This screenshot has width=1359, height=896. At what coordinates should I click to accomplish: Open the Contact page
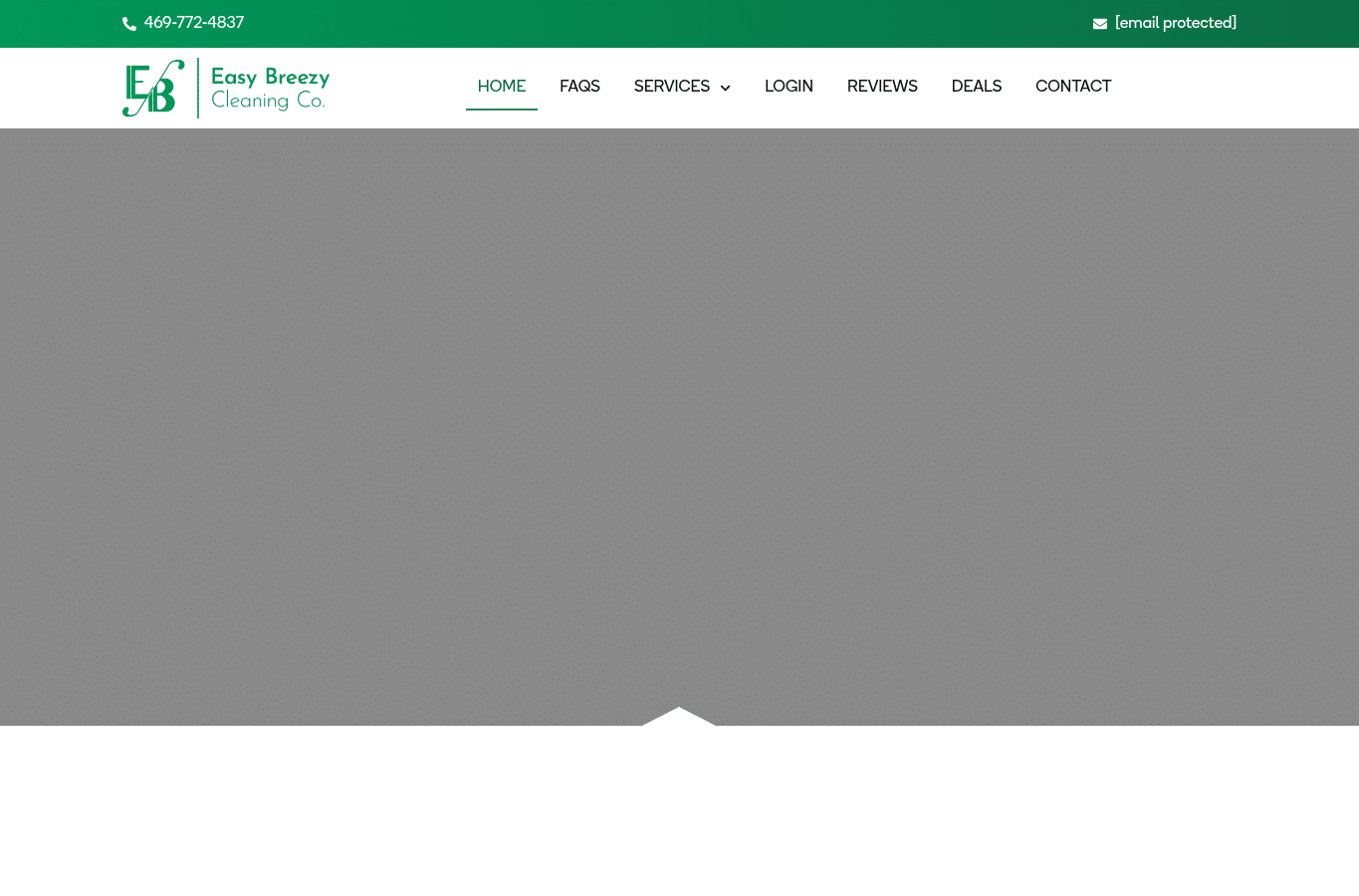(1073, 87)
